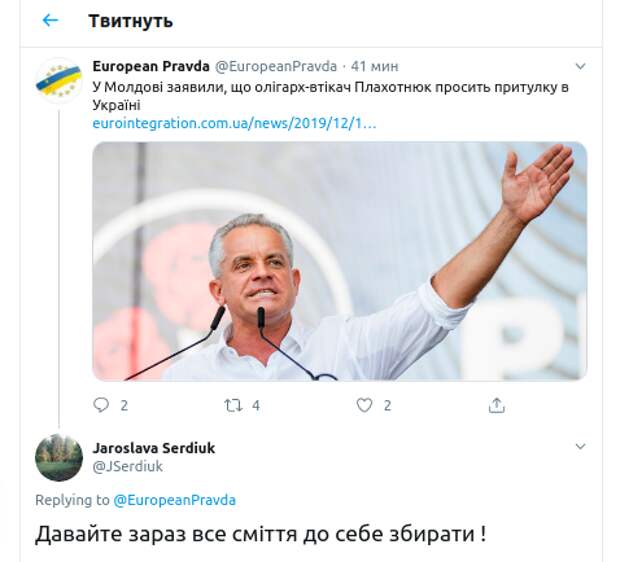Click the reply speech bubble icon
The height and width of the screenshot is (562, 620).
point(101,405)
